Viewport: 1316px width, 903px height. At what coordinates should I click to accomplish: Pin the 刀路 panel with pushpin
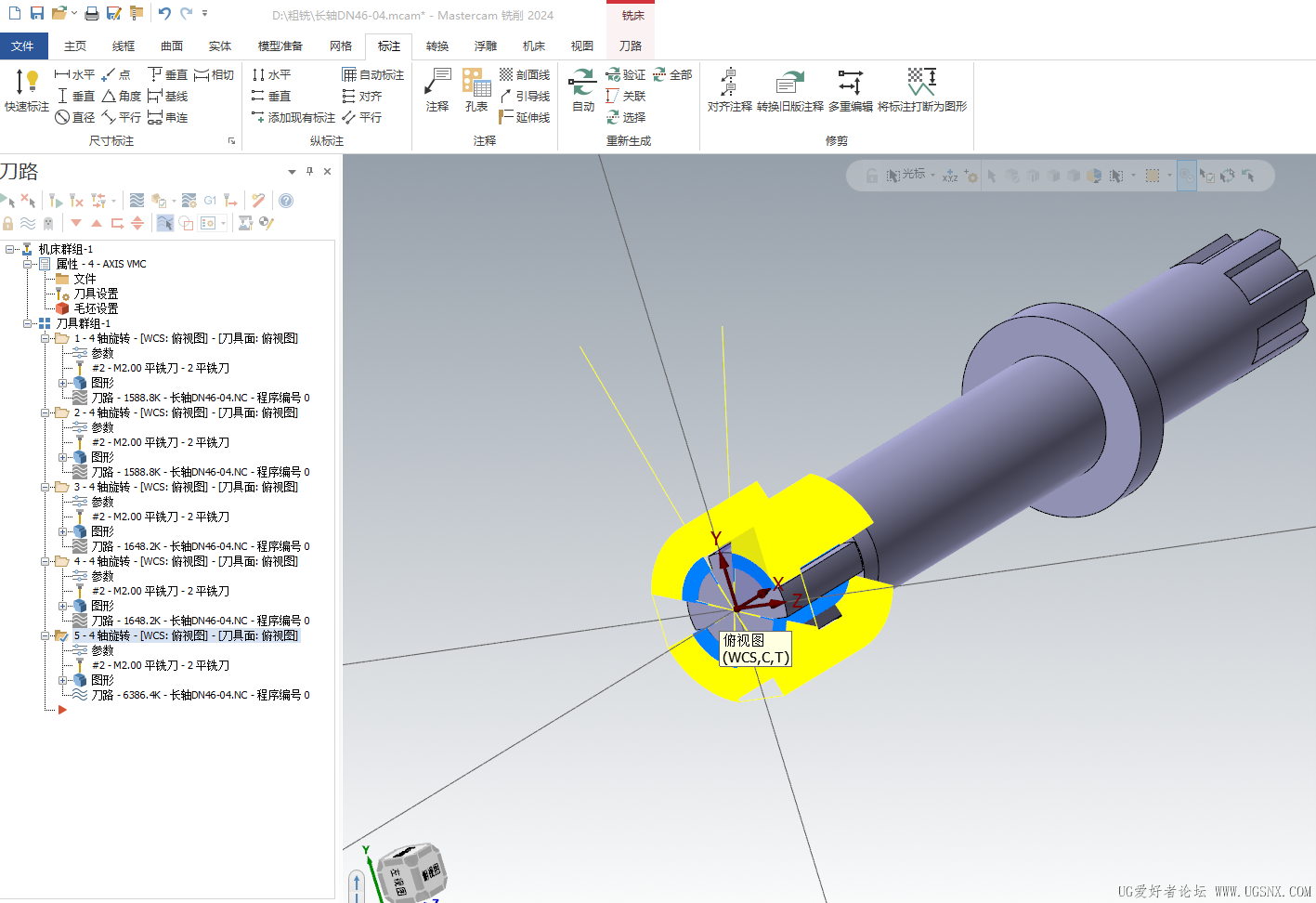tap(310, 171)
